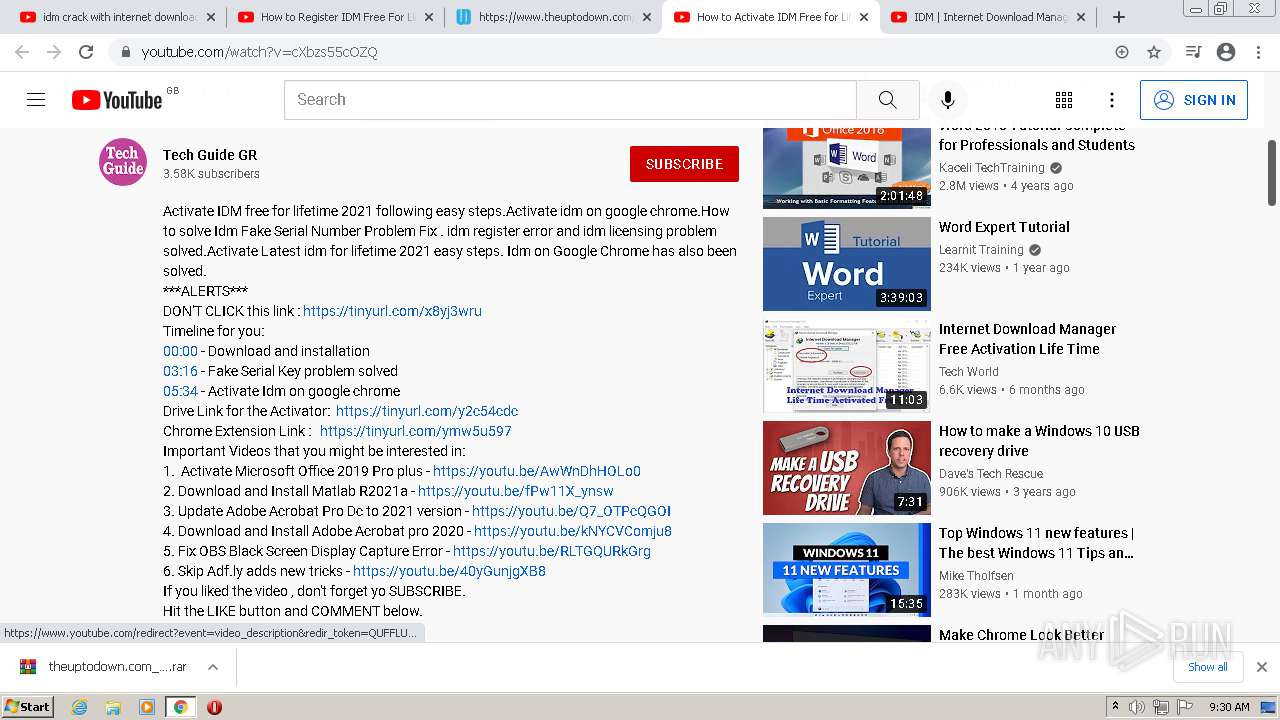This screenshot has width=1280, height=720.
Task: Click the search magnifier button
Action: tap(887, 100)
